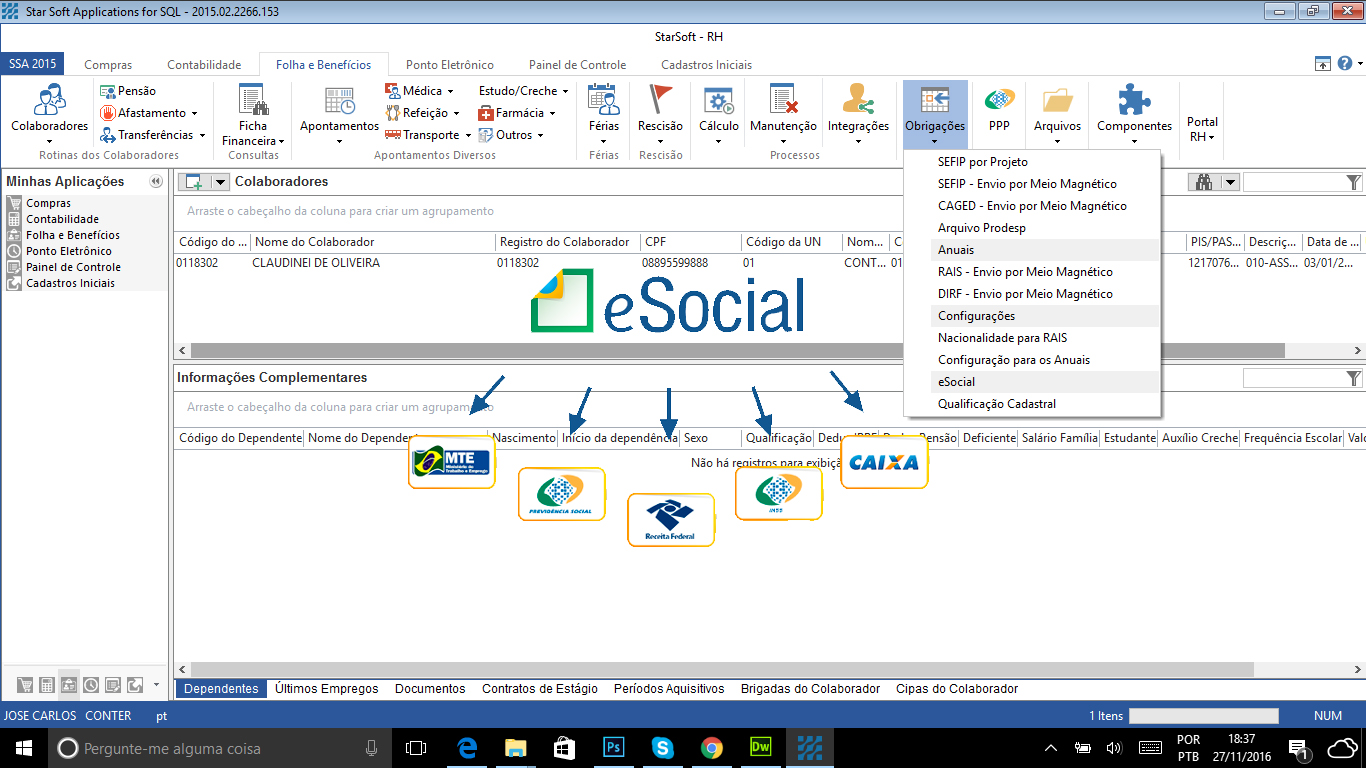Open Google Chrome from the taskbar
1366x768 pixels.
tap(711, 747)
